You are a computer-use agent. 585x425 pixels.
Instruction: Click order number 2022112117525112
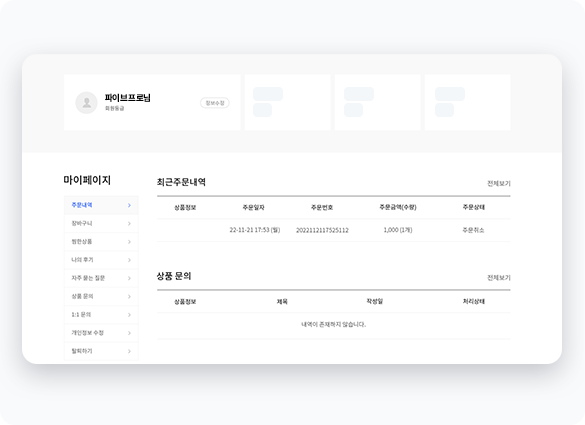tap(322, 231)
